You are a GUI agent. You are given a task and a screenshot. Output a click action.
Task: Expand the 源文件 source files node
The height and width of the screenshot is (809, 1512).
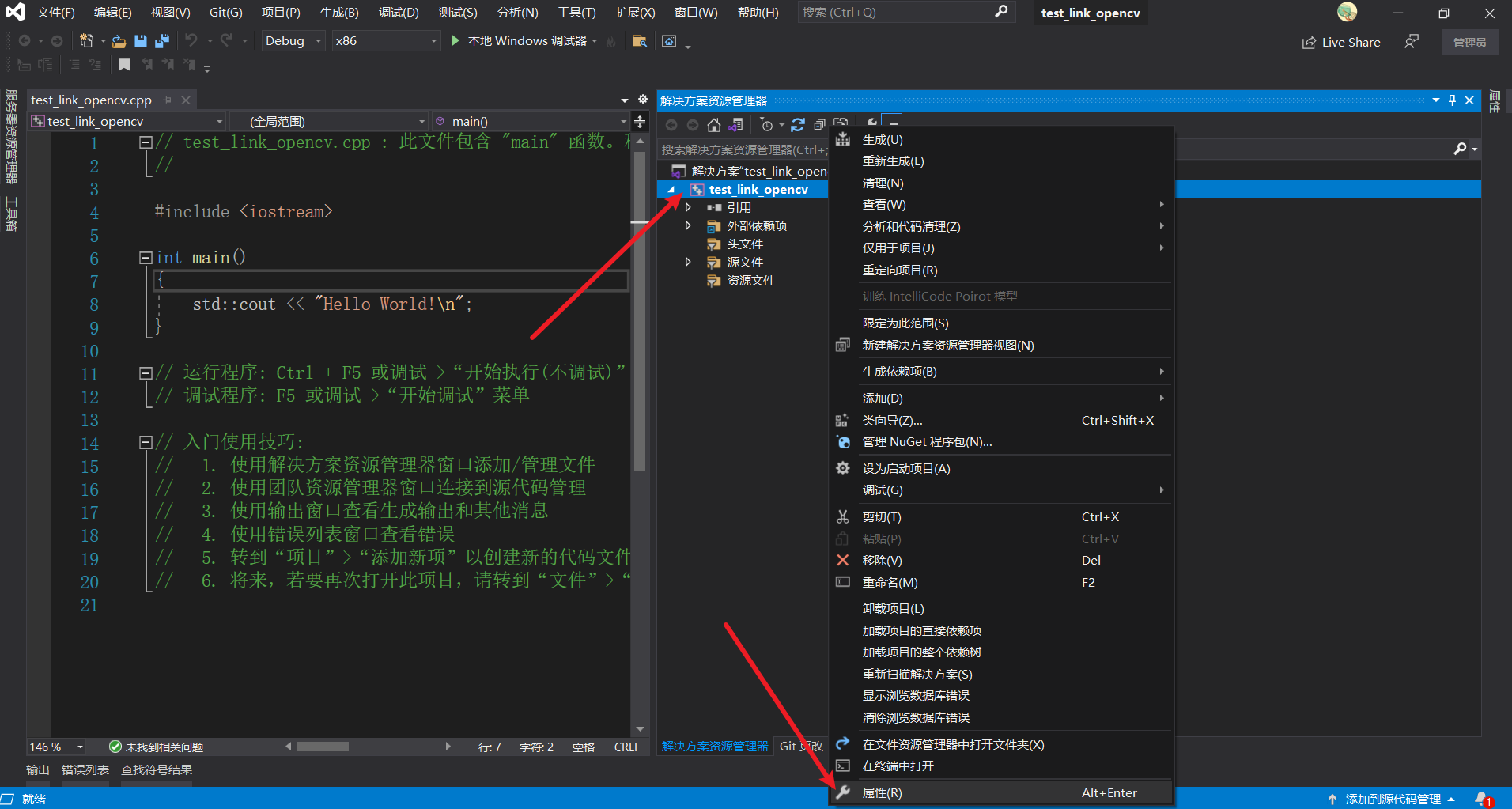point(688,262)
